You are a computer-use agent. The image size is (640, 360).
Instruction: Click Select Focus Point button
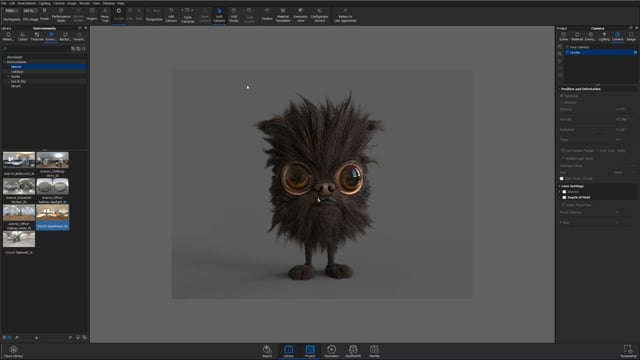576,205
